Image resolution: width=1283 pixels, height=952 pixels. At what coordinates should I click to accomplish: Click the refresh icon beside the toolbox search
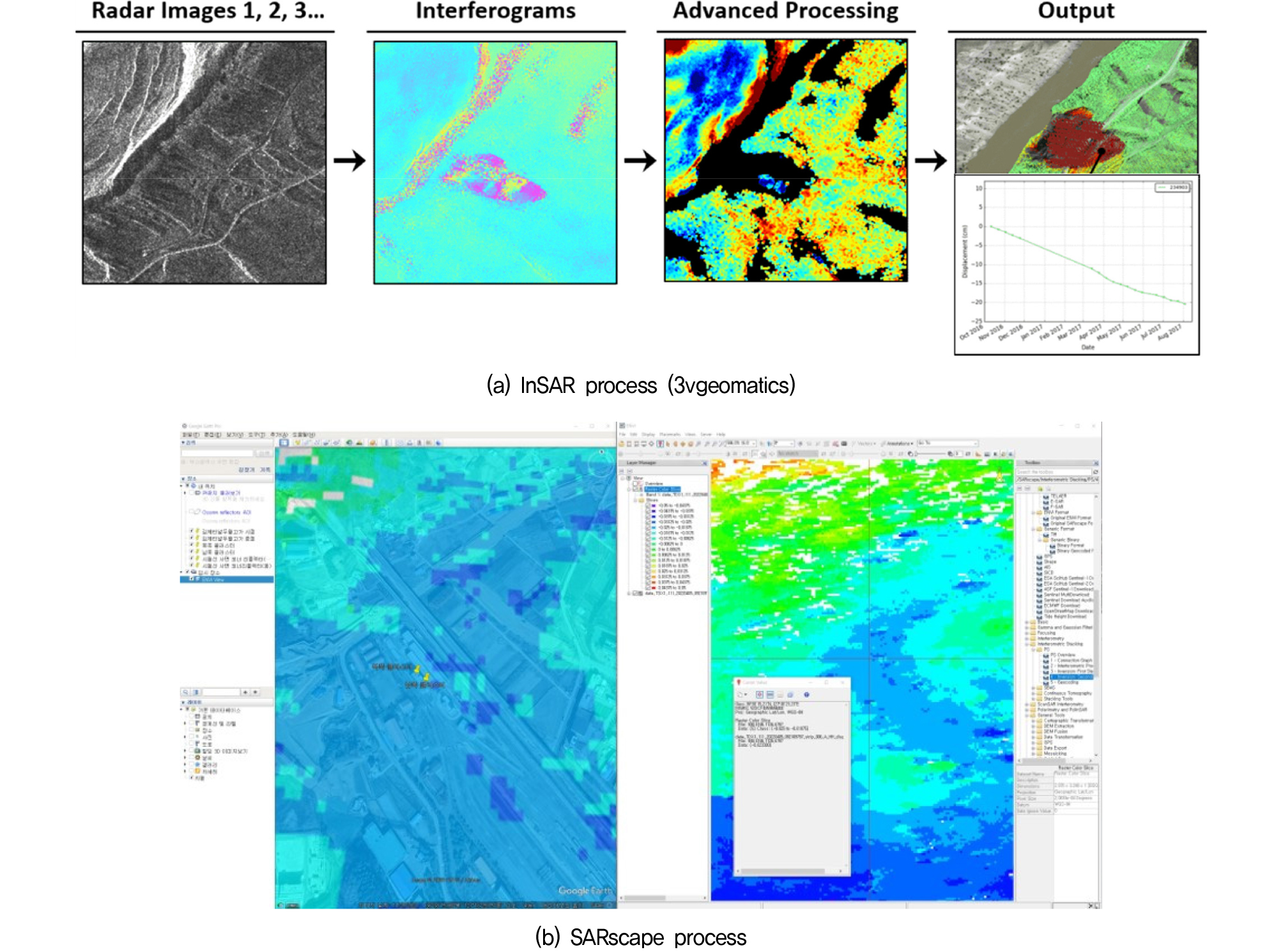[1095, 472]
